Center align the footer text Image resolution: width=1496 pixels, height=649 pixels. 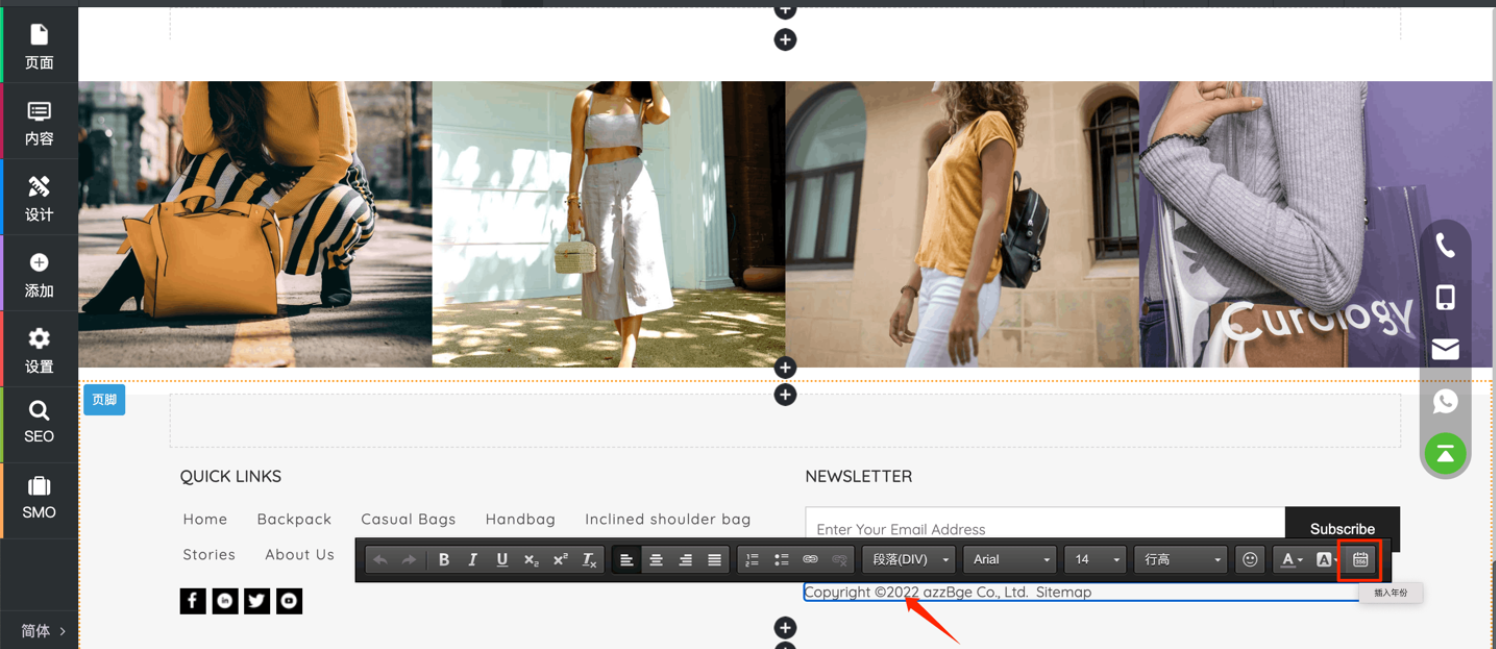pyautogui.click(x=656, y=560)
